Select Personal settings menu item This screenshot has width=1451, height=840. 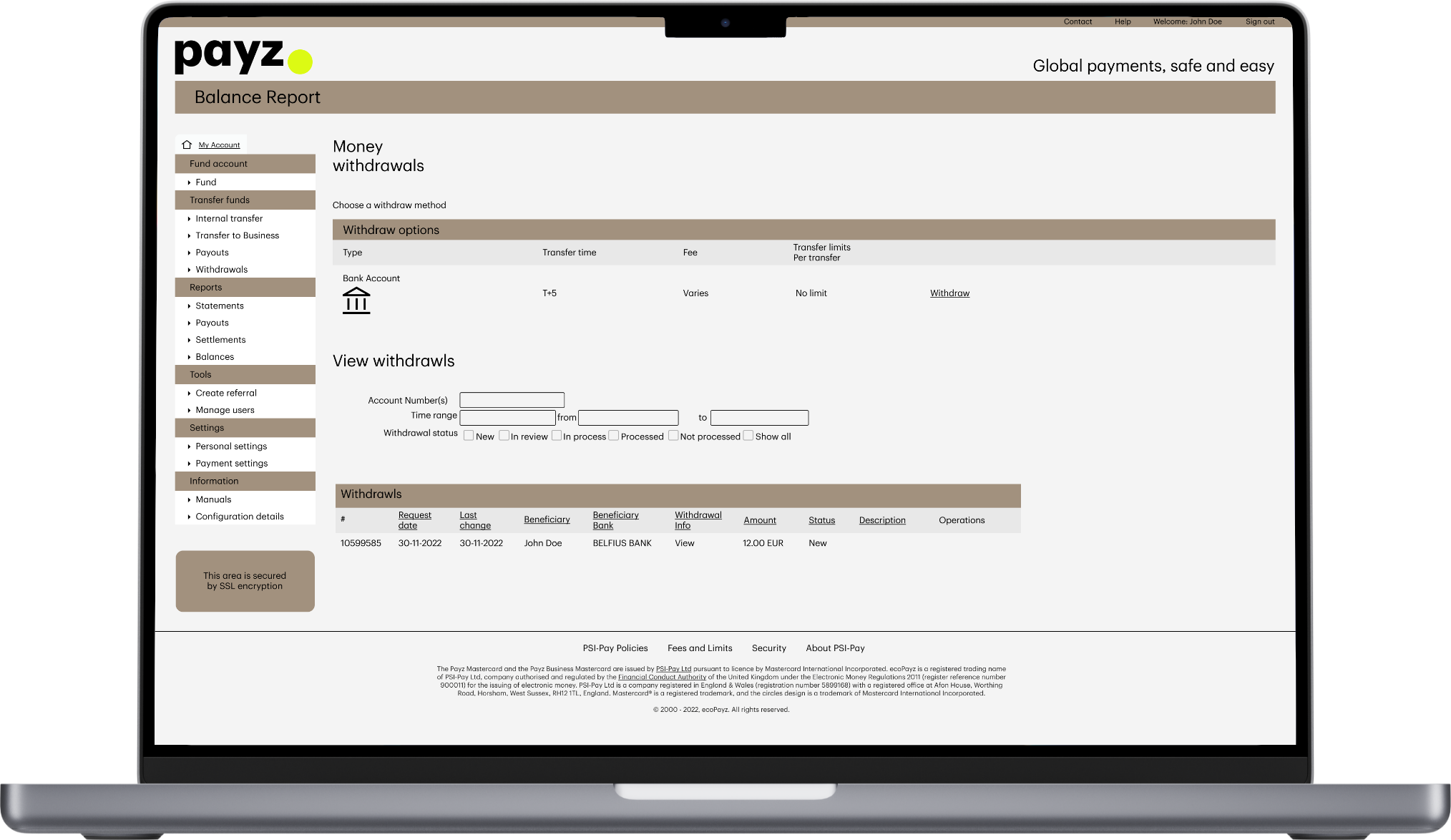click(x=231, y=446)
